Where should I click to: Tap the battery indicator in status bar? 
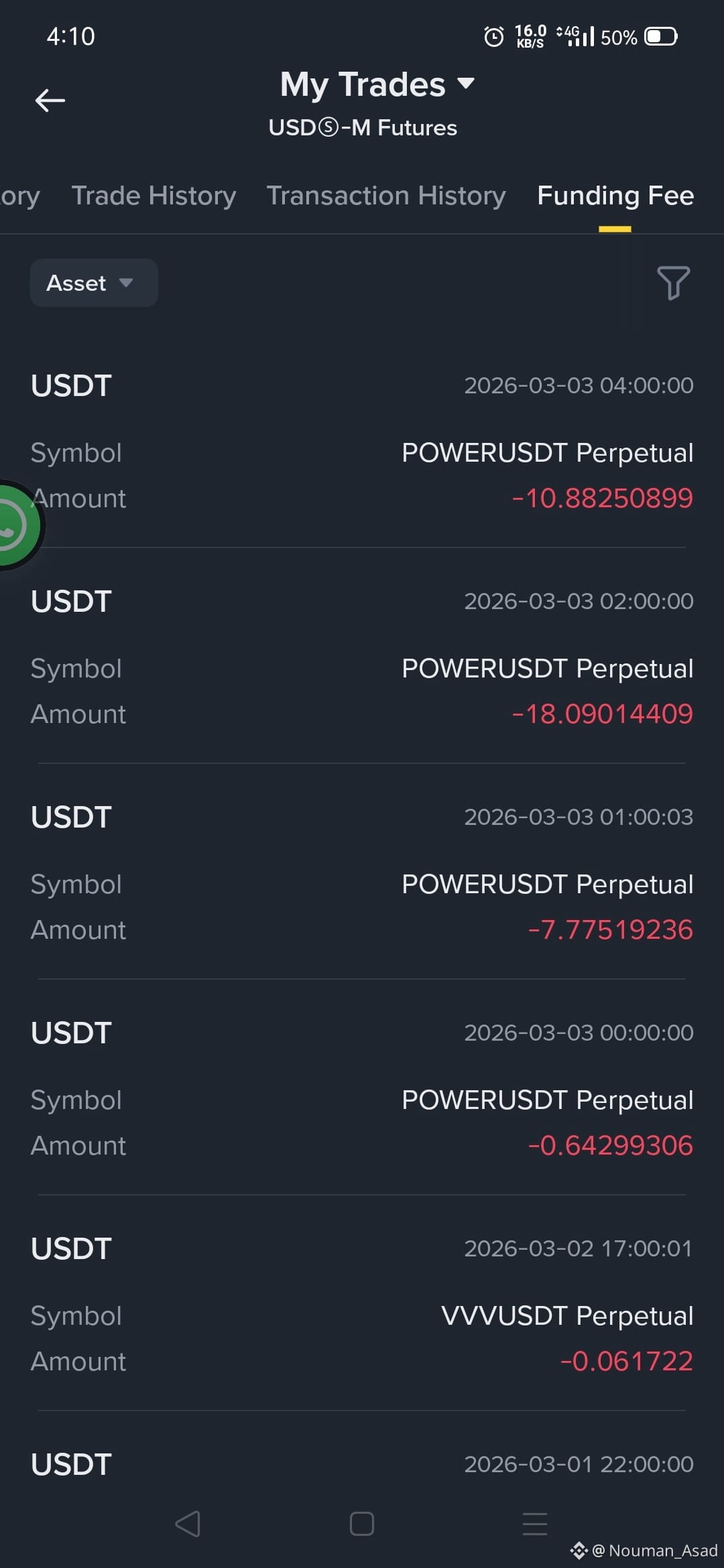tap(661, 36)
